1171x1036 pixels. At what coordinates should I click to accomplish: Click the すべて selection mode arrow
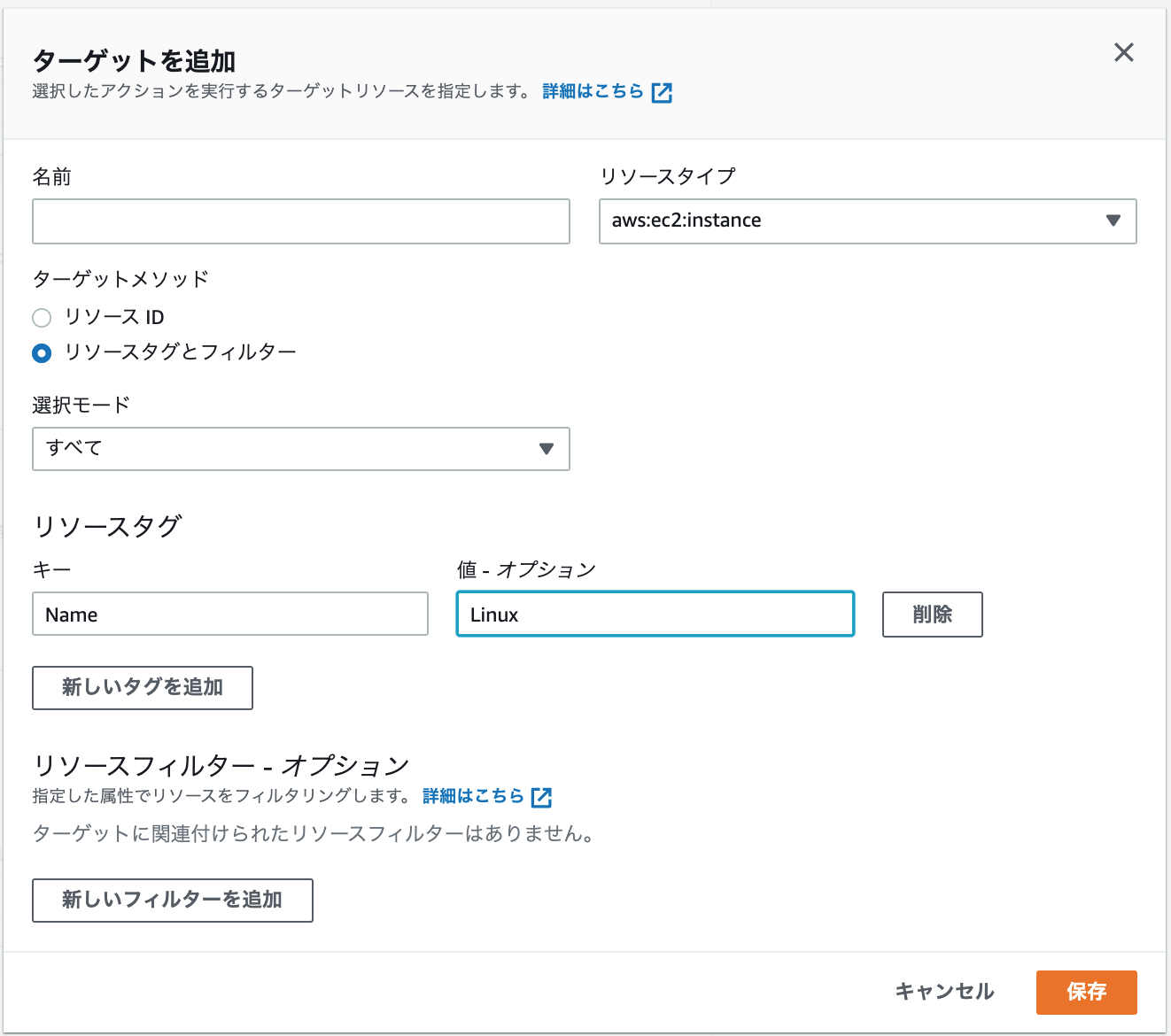(x=547, y=449)
